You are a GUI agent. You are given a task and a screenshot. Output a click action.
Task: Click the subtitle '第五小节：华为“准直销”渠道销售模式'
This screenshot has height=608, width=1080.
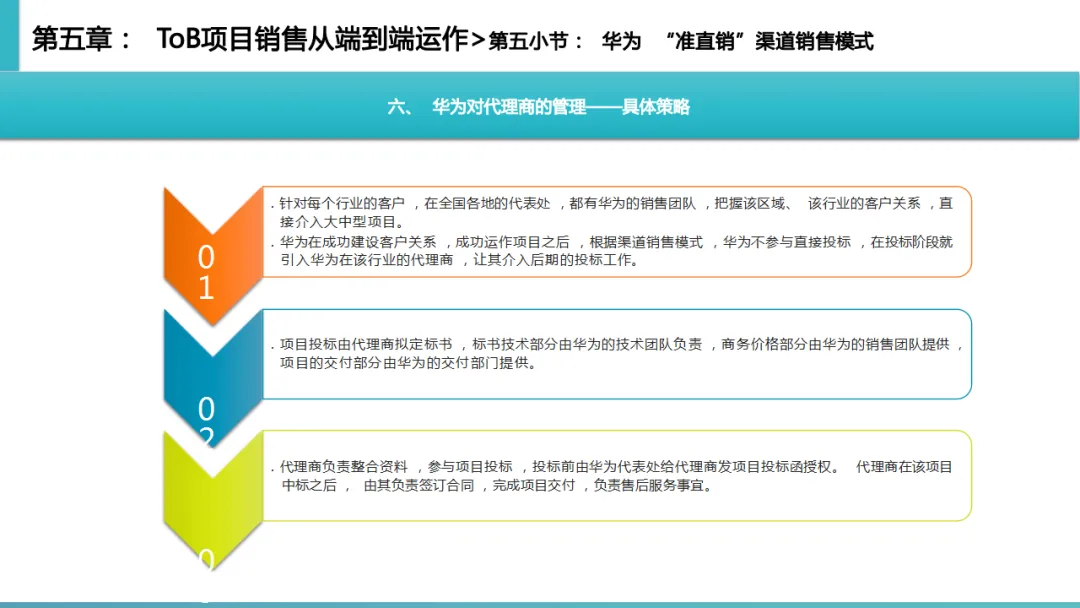pos(681,41)
